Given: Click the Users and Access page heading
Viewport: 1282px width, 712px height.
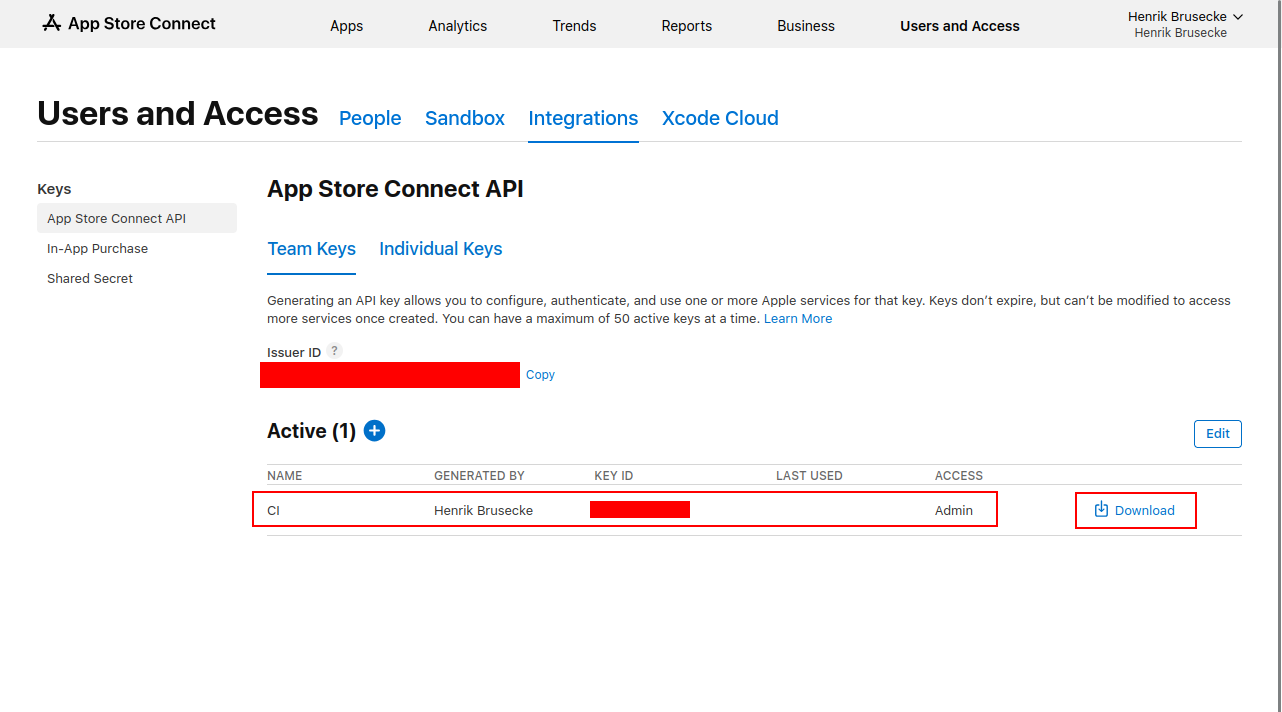Looking at the screenshot, I should (178, 114).
